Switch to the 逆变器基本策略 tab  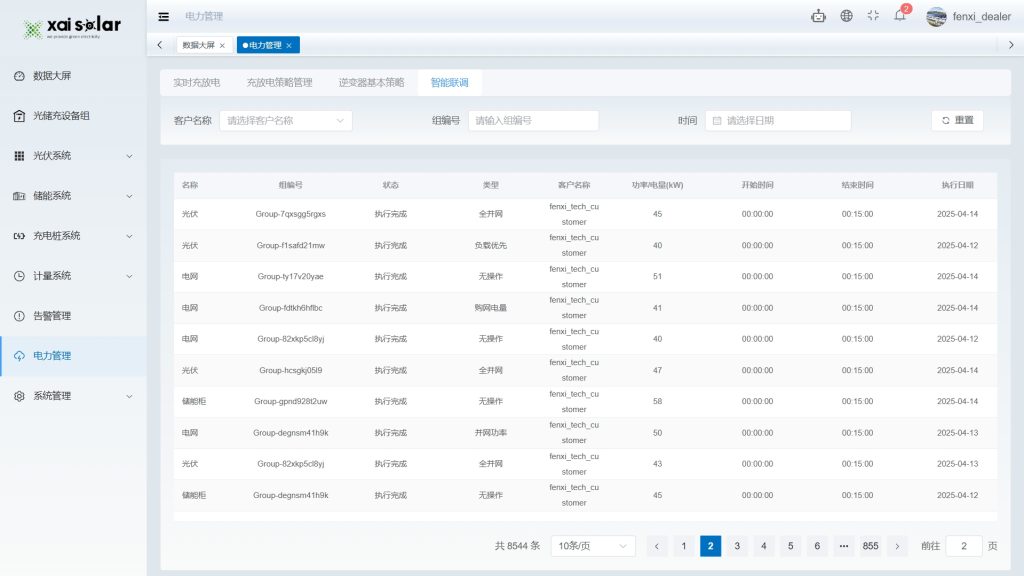point(371,82)
